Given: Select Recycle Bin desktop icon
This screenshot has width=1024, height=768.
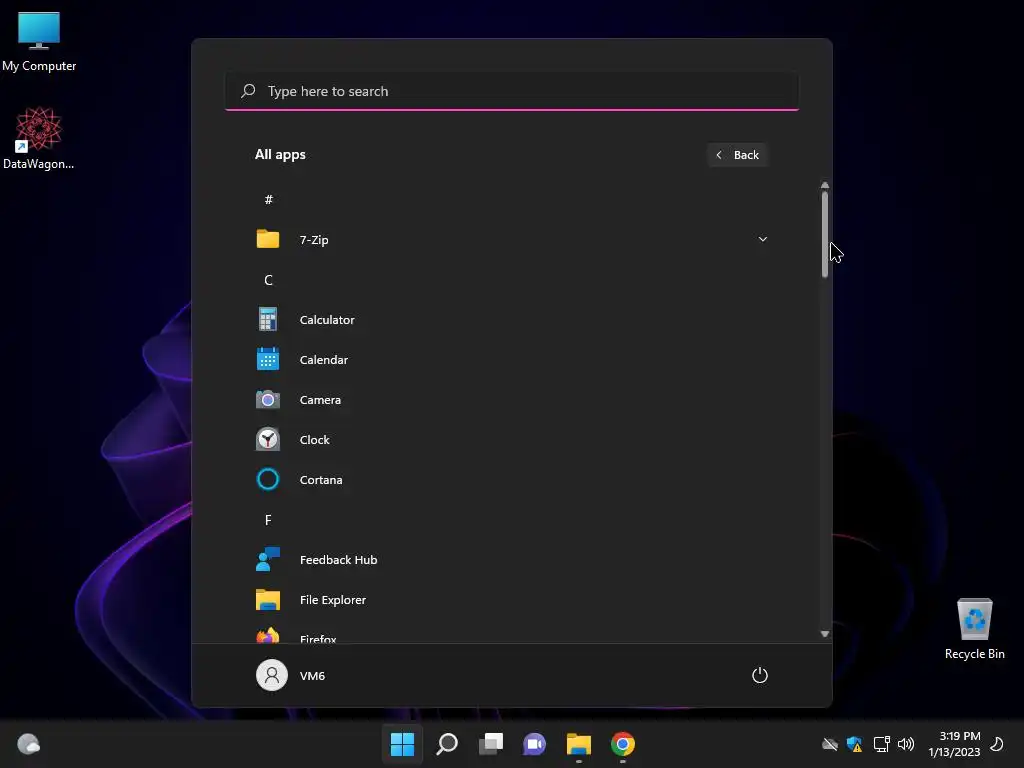Looking at the screenshot, I should click(974, 629).
